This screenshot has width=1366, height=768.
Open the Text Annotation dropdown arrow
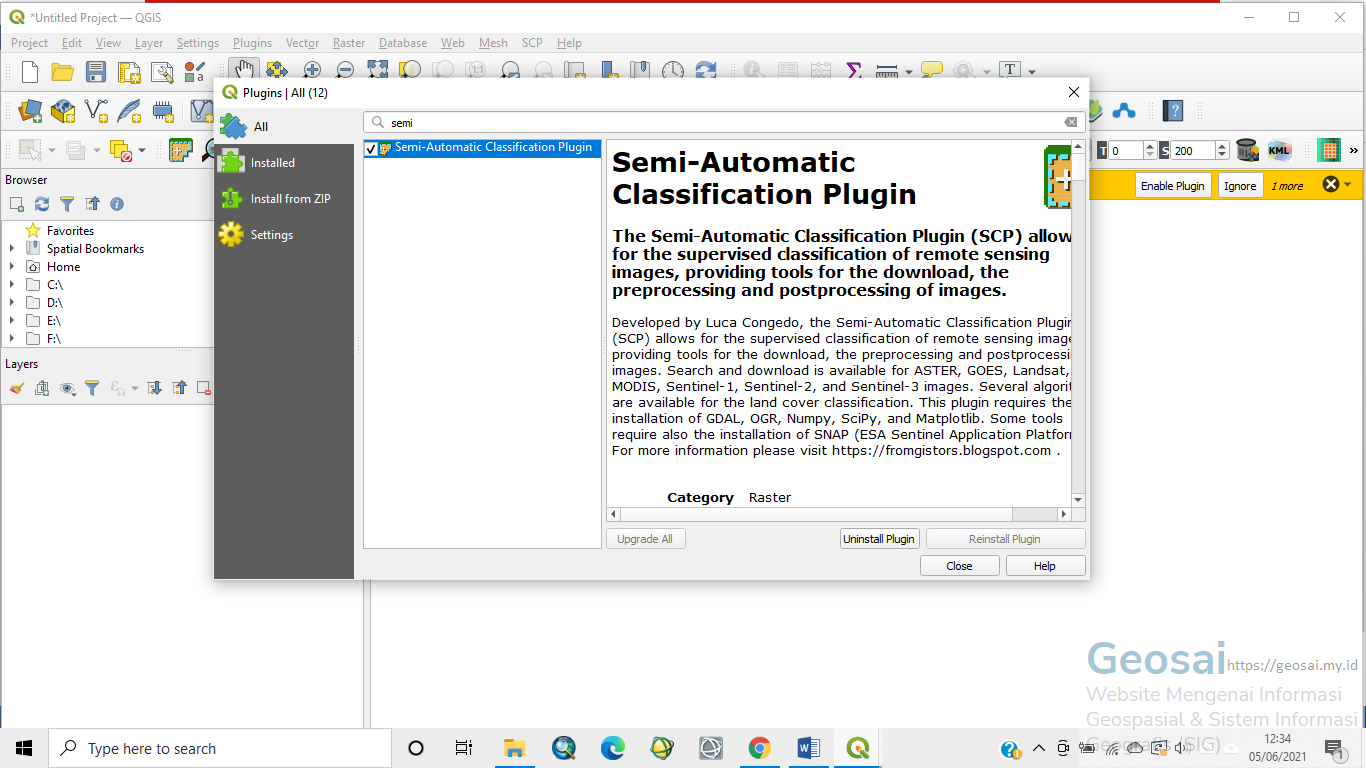coord(1031,72)
